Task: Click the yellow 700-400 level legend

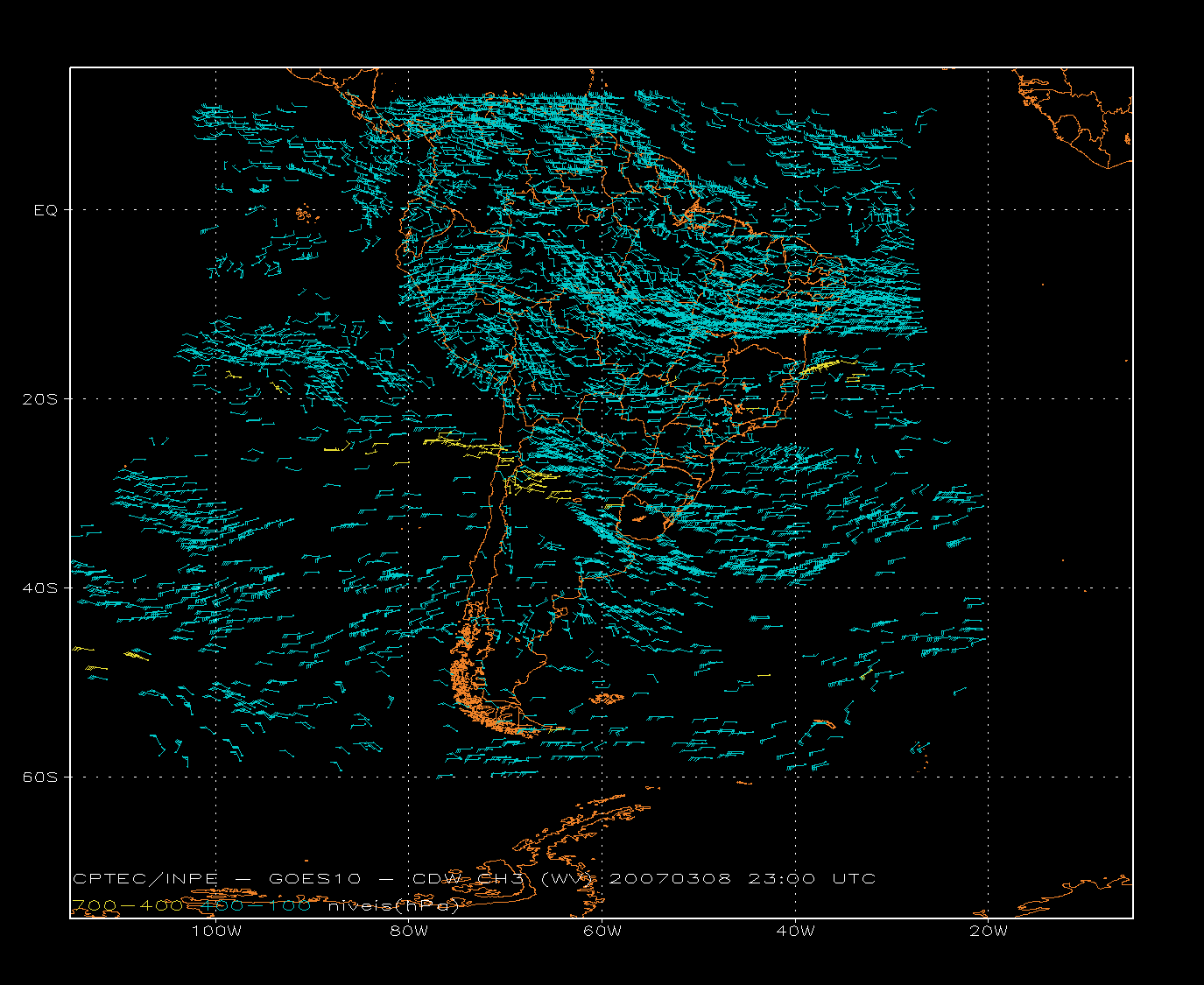Action: (127, 906)
